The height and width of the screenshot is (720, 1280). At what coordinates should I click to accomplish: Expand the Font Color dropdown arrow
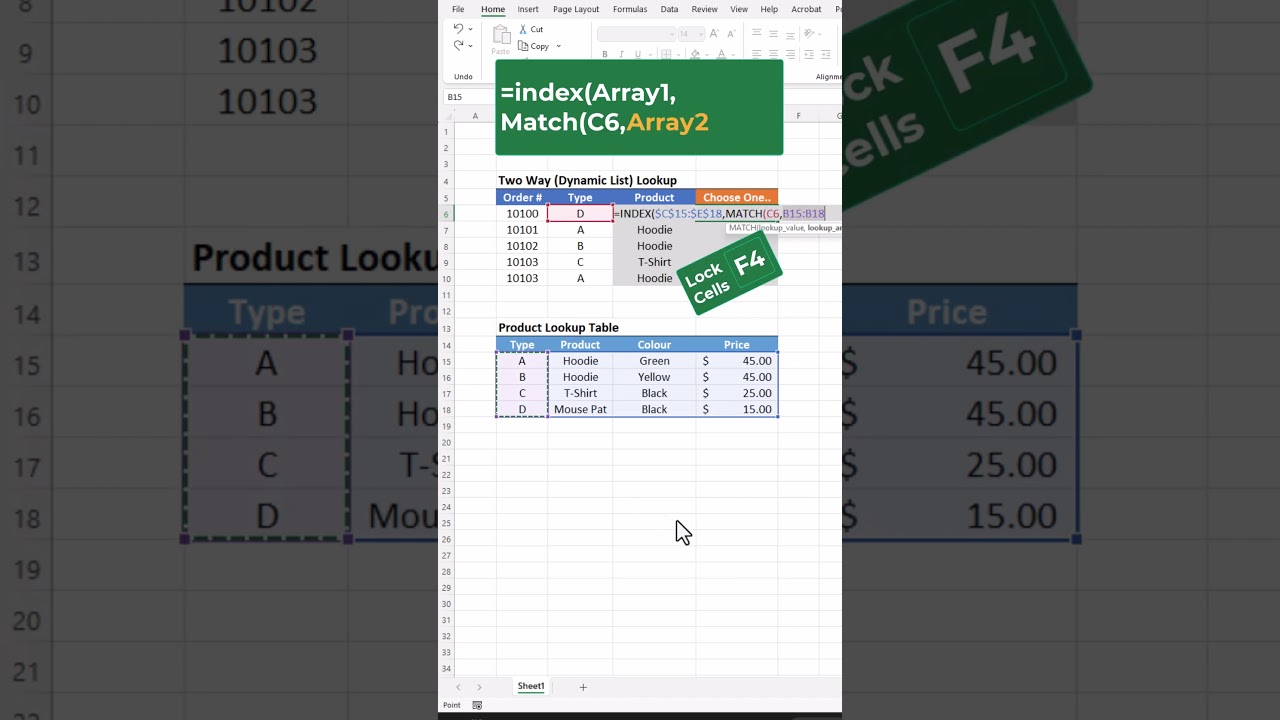[734, 54]
